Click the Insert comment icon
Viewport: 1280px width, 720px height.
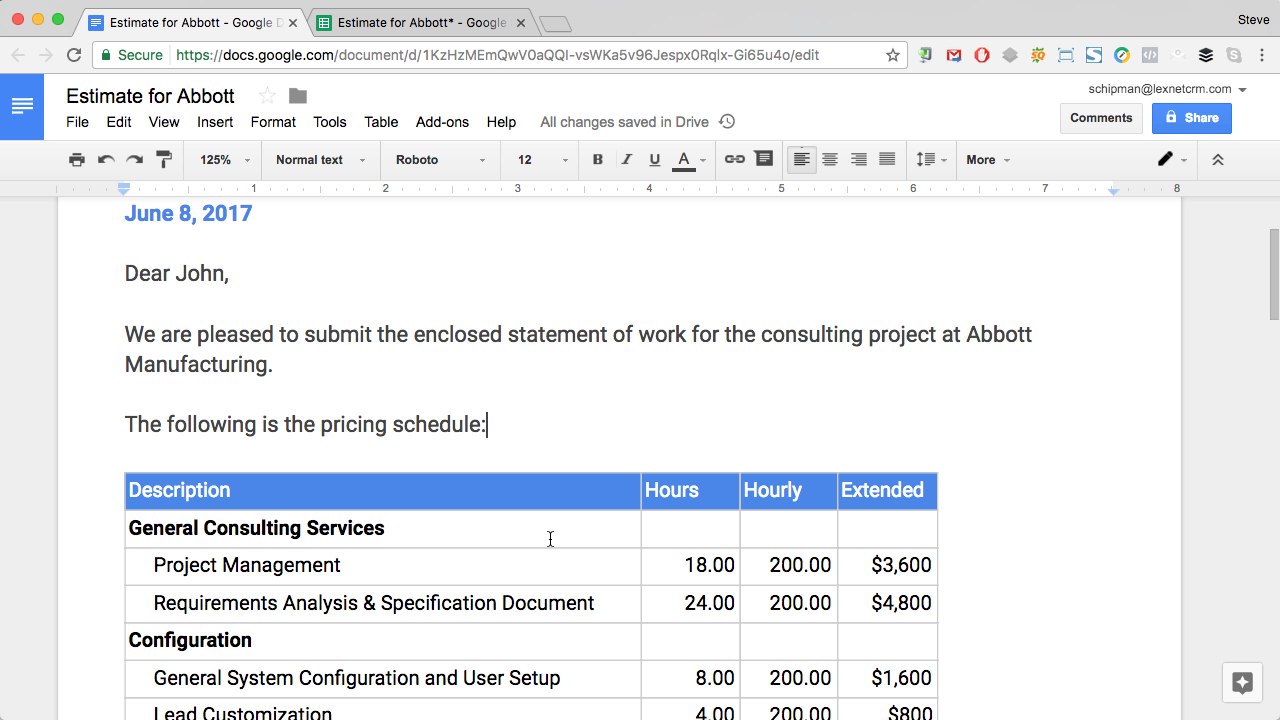click(x=764, y=160)
